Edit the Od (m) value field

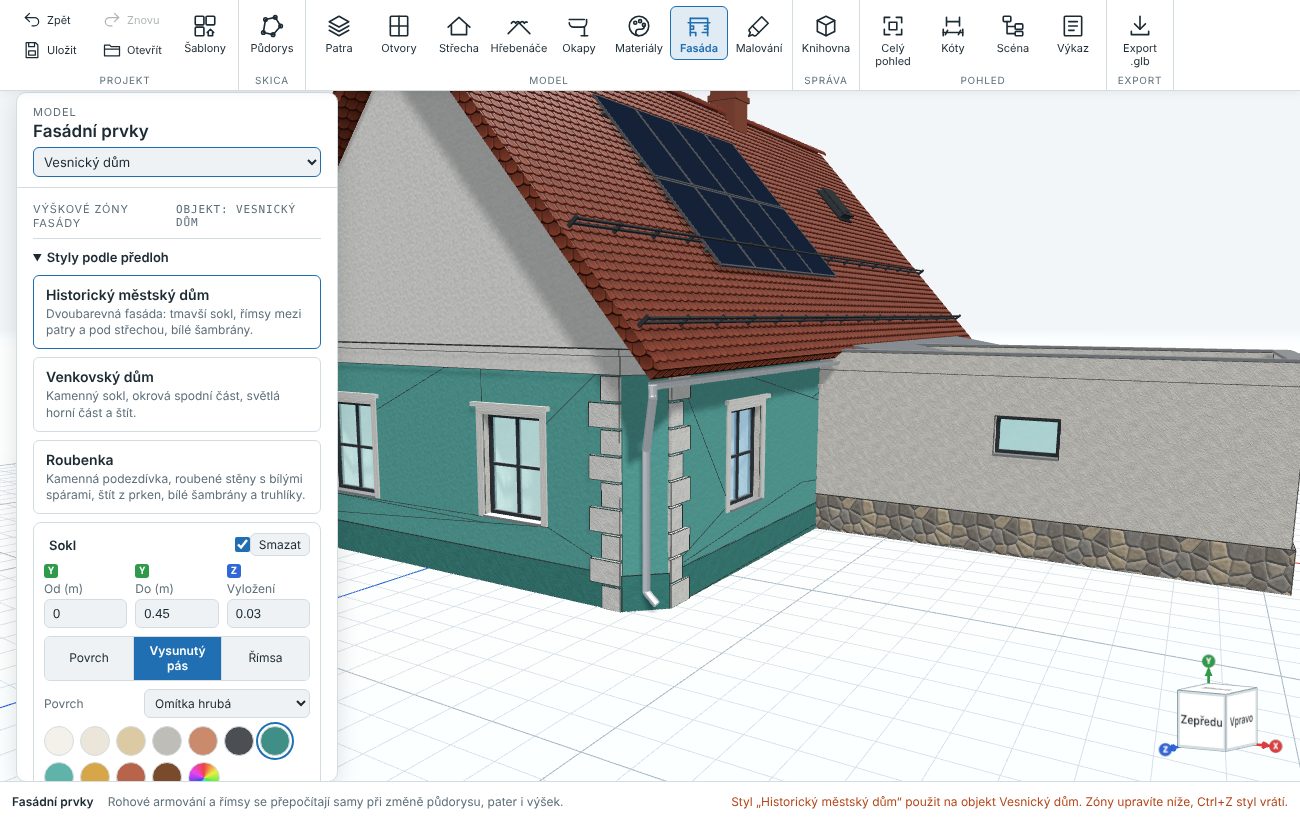[86, 613]
